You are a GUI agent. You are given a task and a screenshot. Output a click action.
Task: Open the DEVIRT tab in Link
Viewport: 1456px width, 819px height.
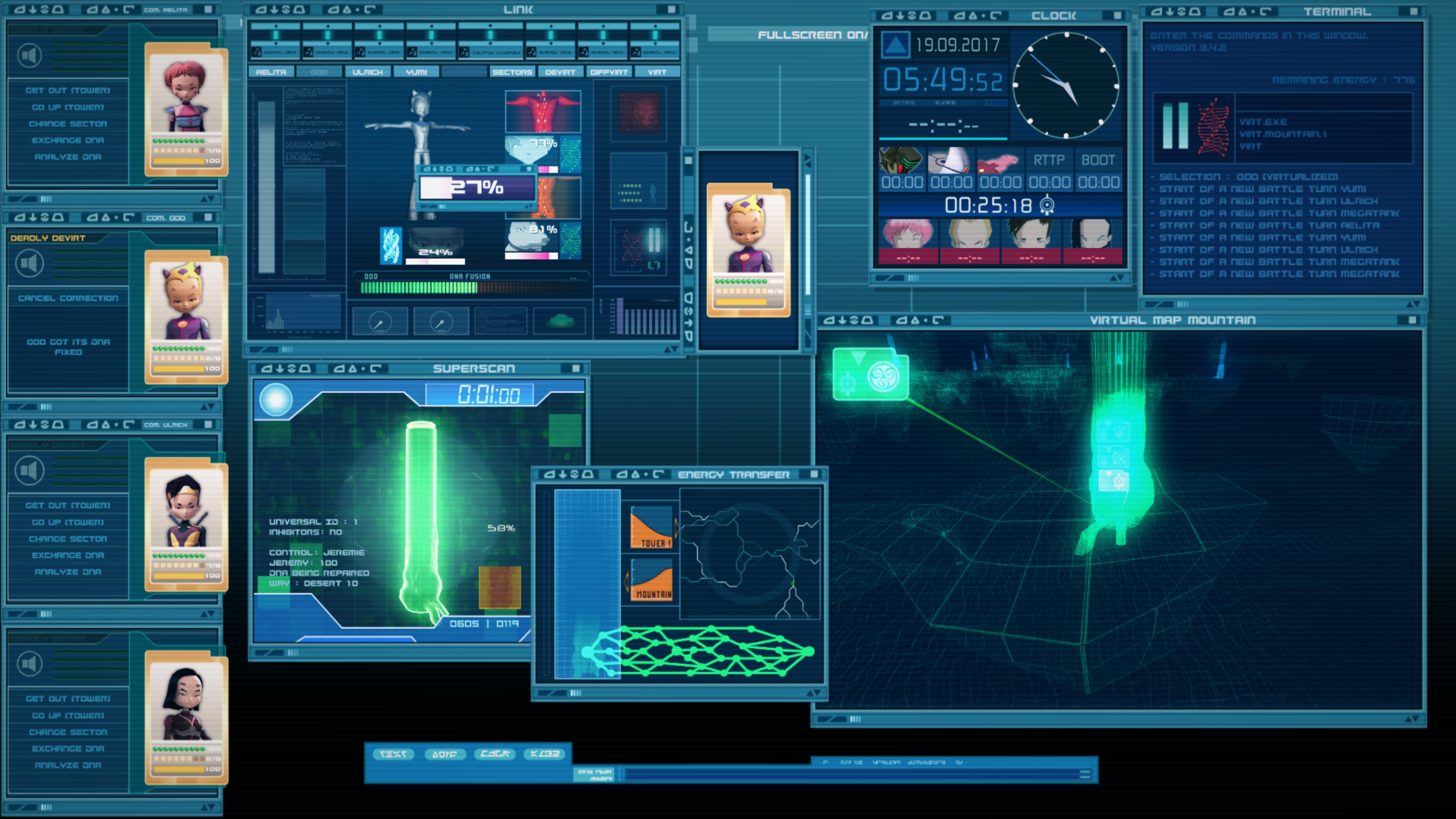[560, 72]
